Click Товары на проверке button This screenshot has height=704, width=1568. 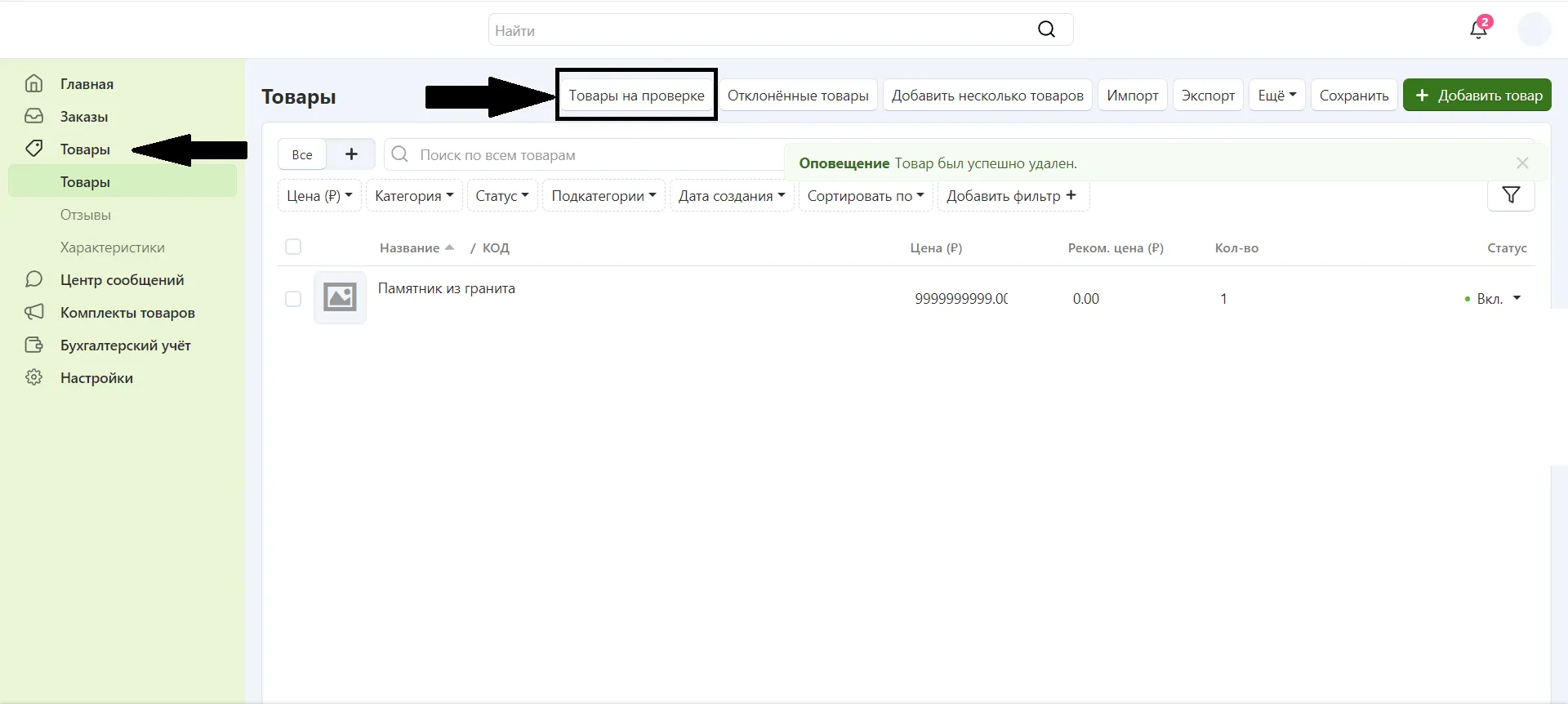636,96
